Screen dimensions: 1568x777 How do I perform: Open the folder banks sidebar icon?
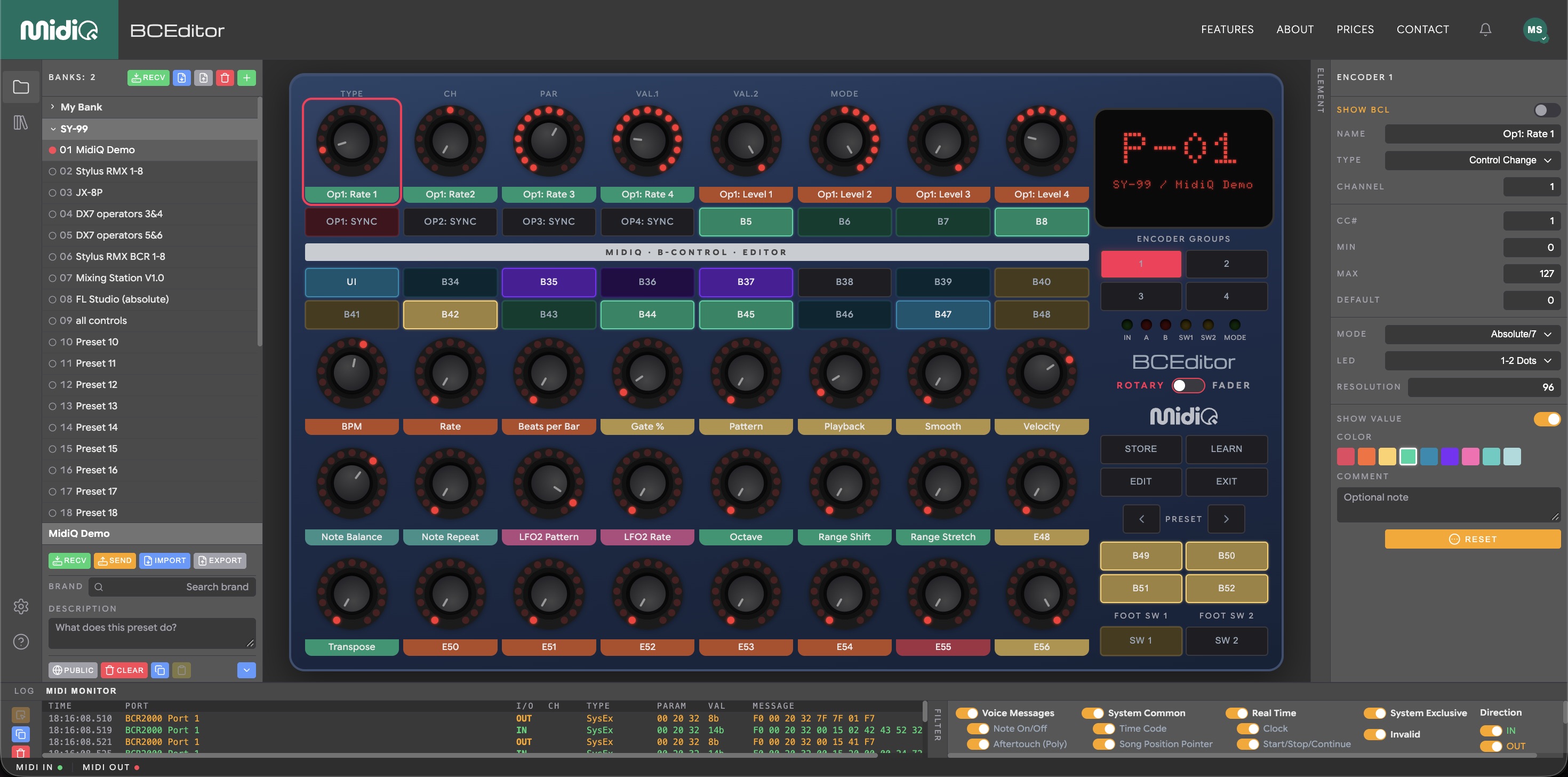click(x=21, y=87)
